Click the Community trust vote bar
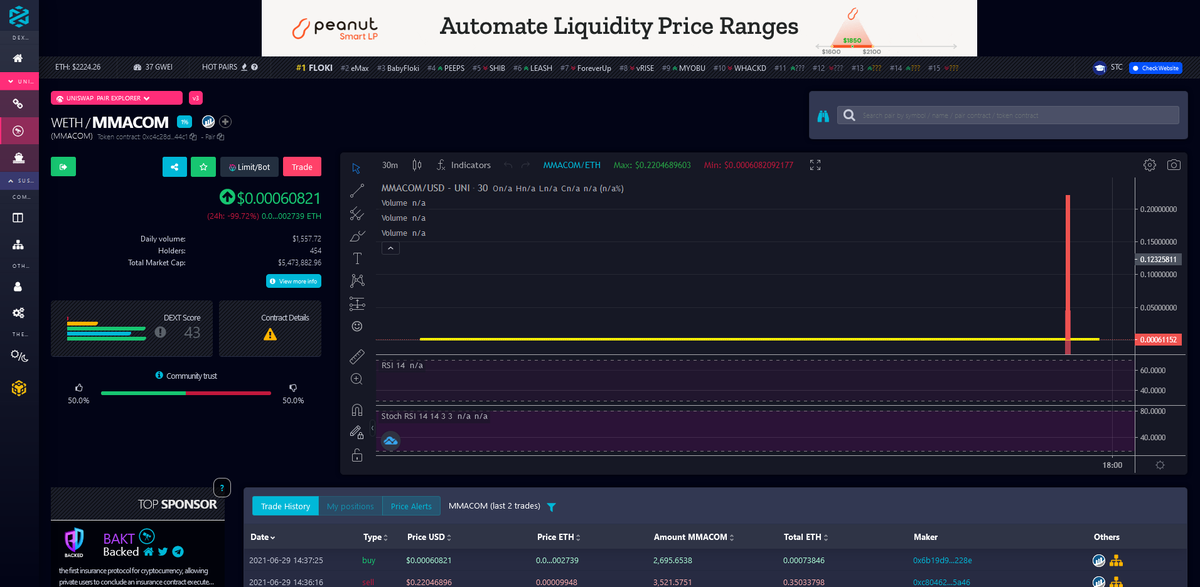 (186, 393)
